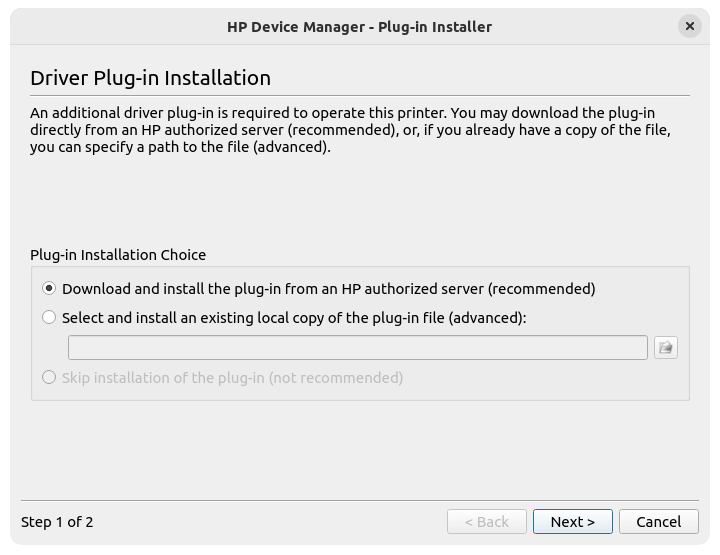Click the 'Skip installation of the plug-in' greyed text
This screenshot has height=555, width=720.
[x=163, y=378]
